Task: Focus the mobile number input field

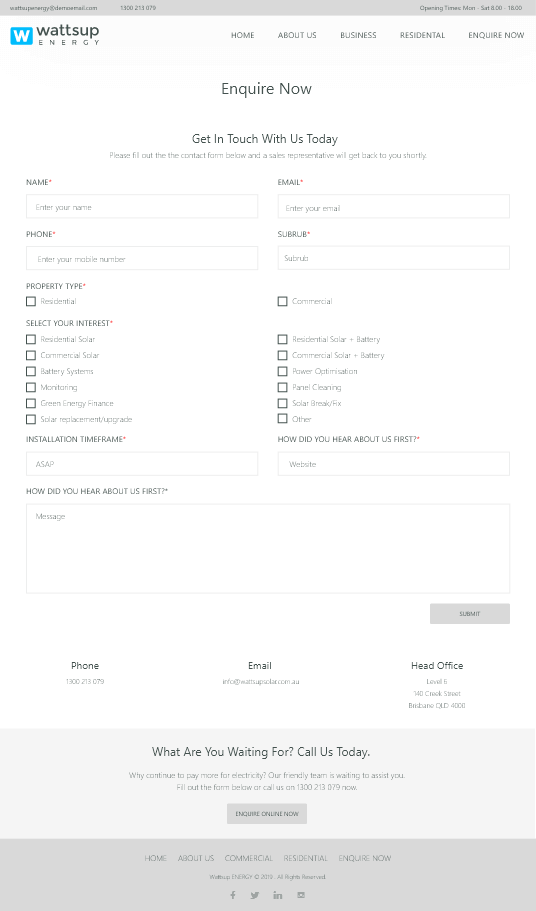Action: click(142, 259)
